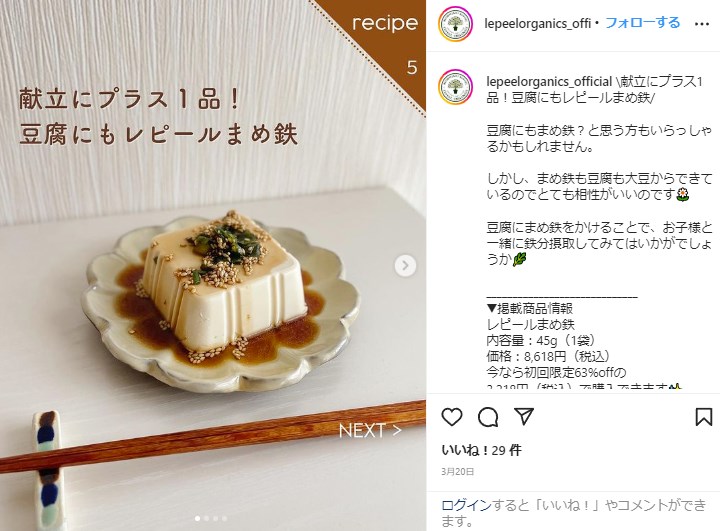Open lepeelorganics_official username in caption
Image resolution: width=720 pixels, height=531 pixels.
(x=549, y=81)
